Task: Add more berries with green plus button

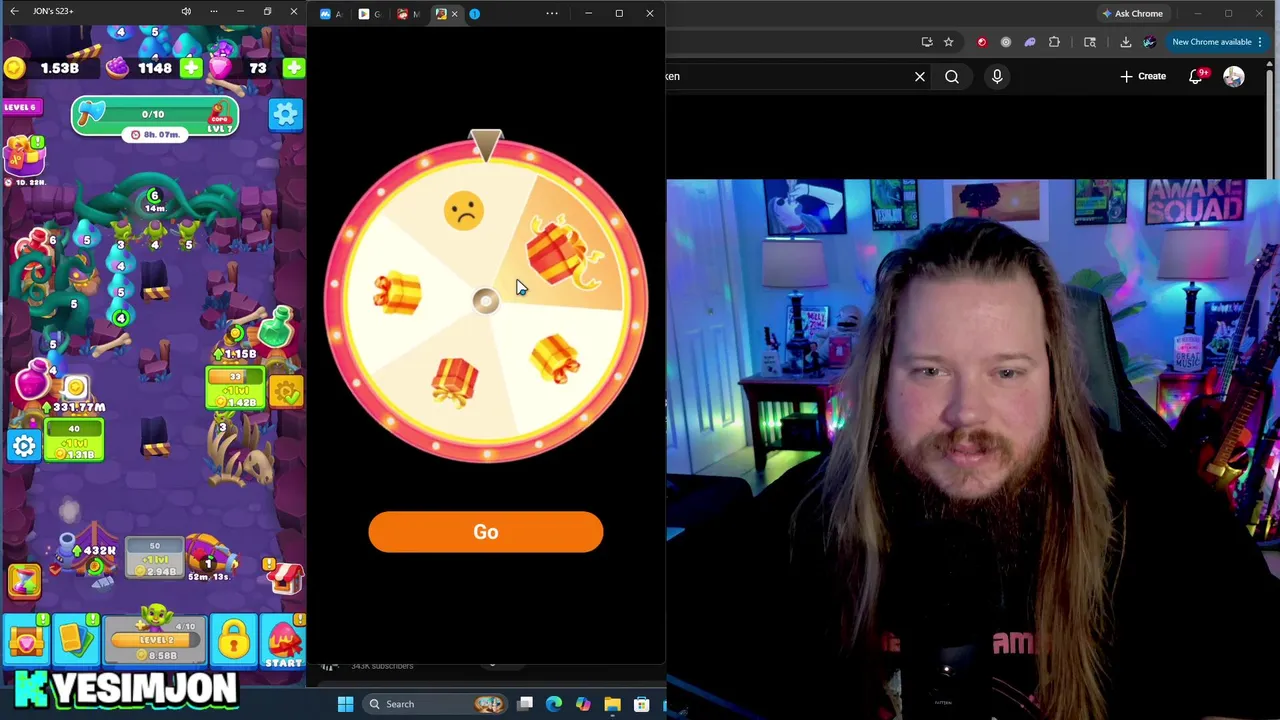Action: pos(191,68)
